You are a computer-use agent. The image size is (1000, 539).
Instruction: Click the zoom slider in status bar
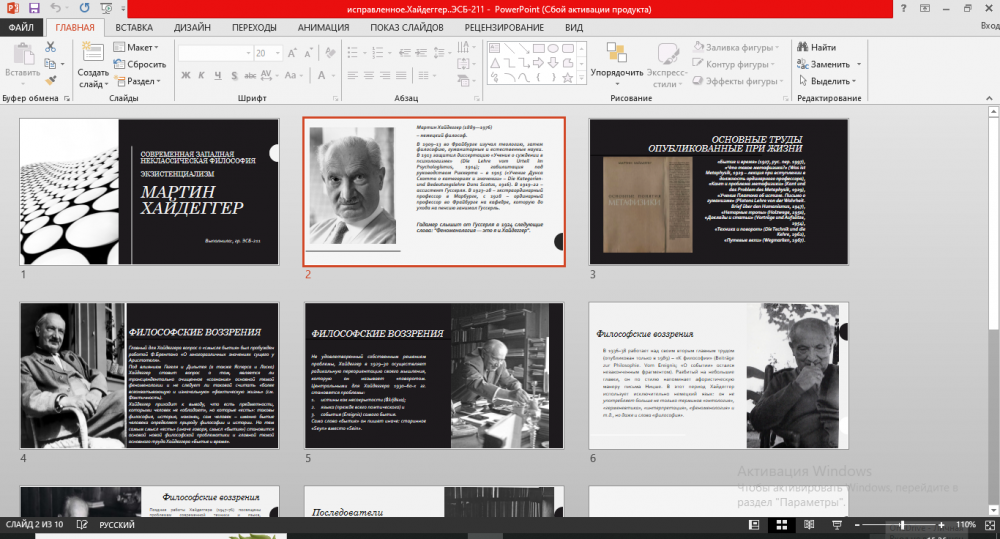902,525
